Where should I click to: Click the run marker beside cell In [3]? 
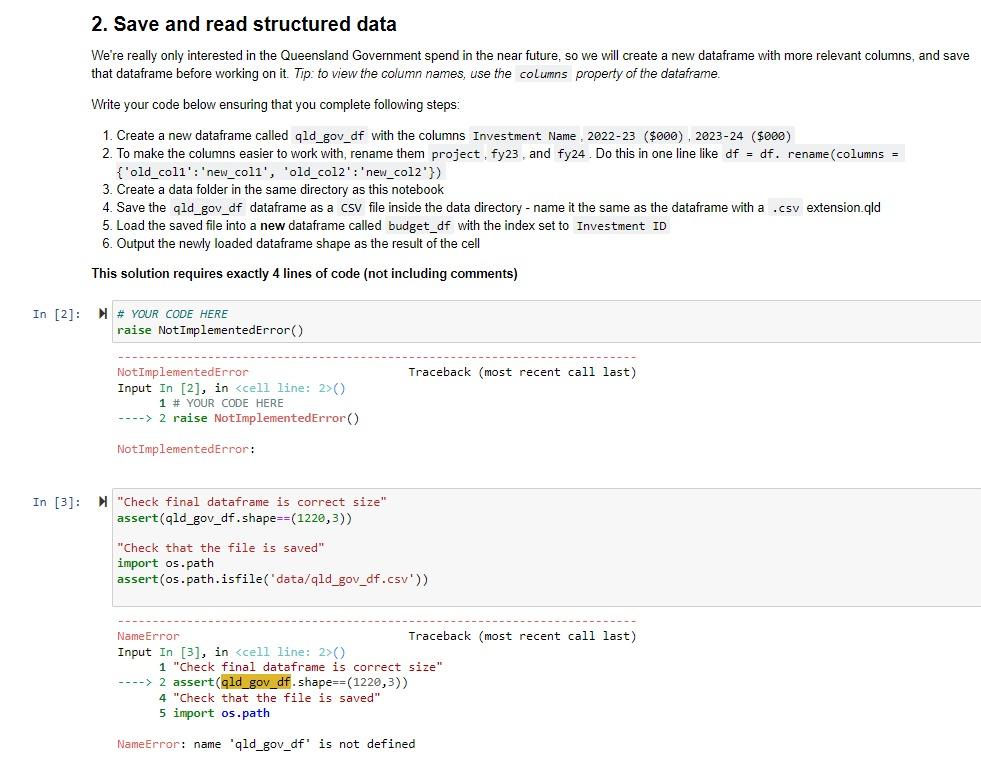click(x=101, y=501)
